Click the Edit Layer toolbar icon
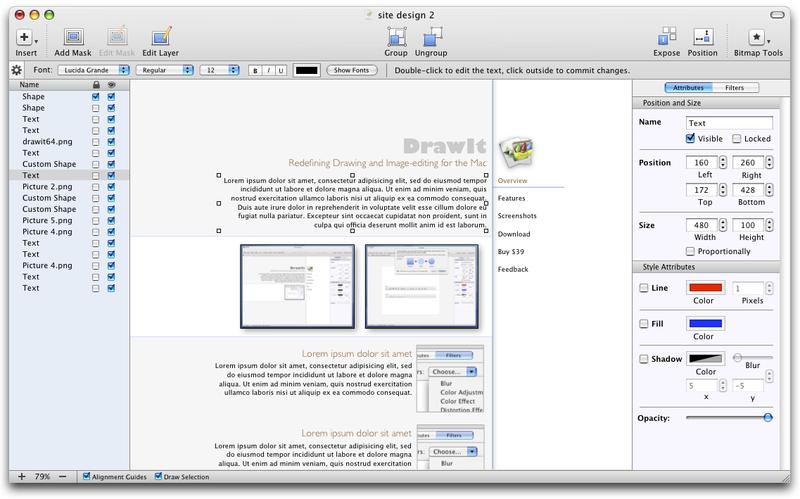Image resolution: width=800 pixels, height=499 pixels. (x=162, y=37)
